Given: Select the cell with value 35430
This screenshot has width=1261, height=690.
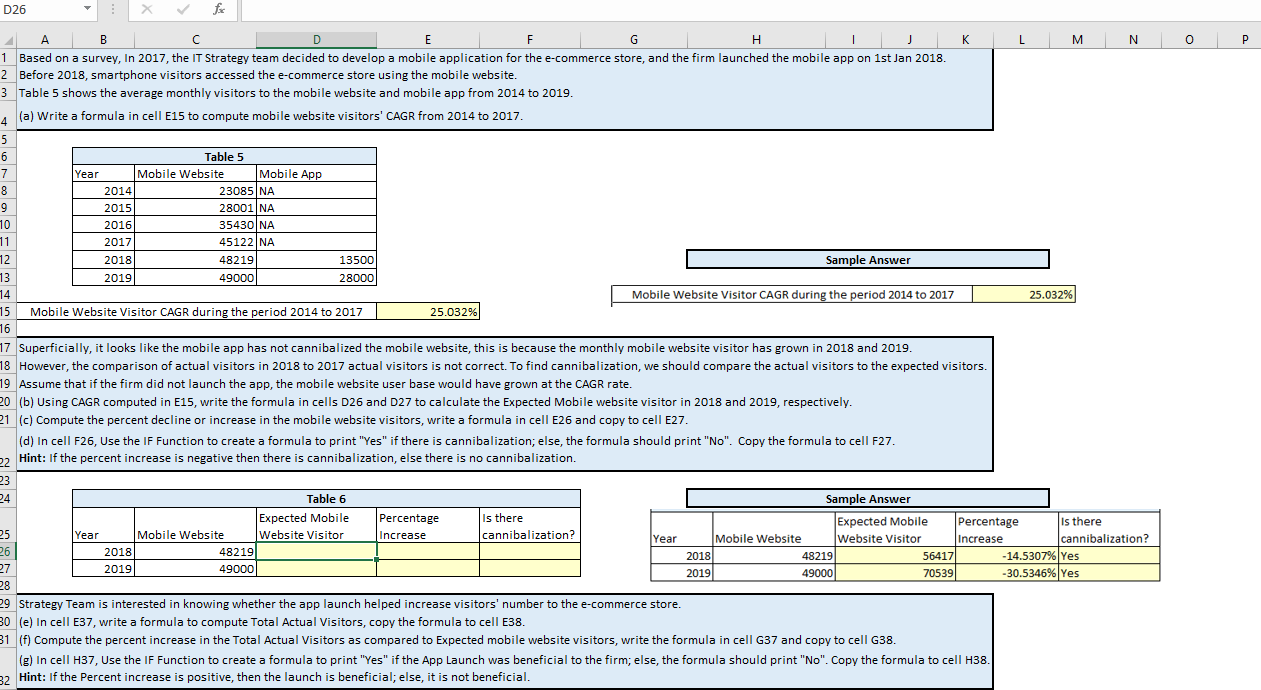Looking at the screenshot, I should pyautogui.click(x=195, y=225).
